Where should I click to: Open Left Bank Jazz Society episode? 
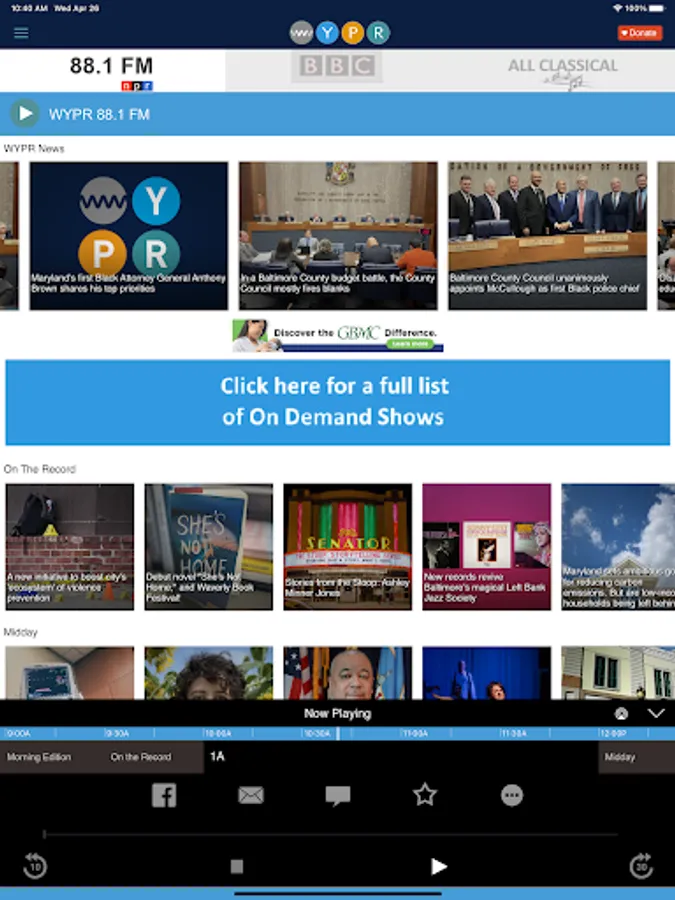pos(487,547)
